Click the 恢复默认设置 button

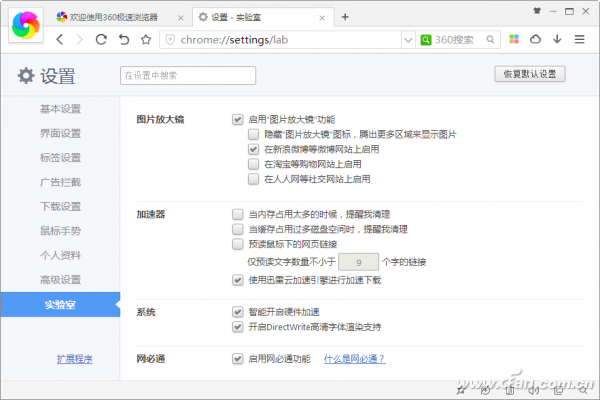pos(530,74)
